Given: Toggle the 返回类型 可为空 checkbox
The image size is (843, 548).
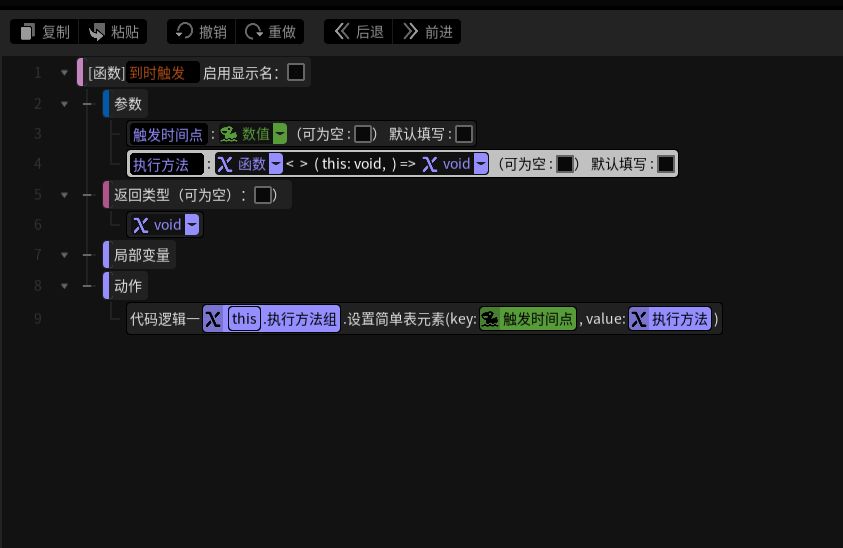Looking at the screenshot, I should 263,195.
